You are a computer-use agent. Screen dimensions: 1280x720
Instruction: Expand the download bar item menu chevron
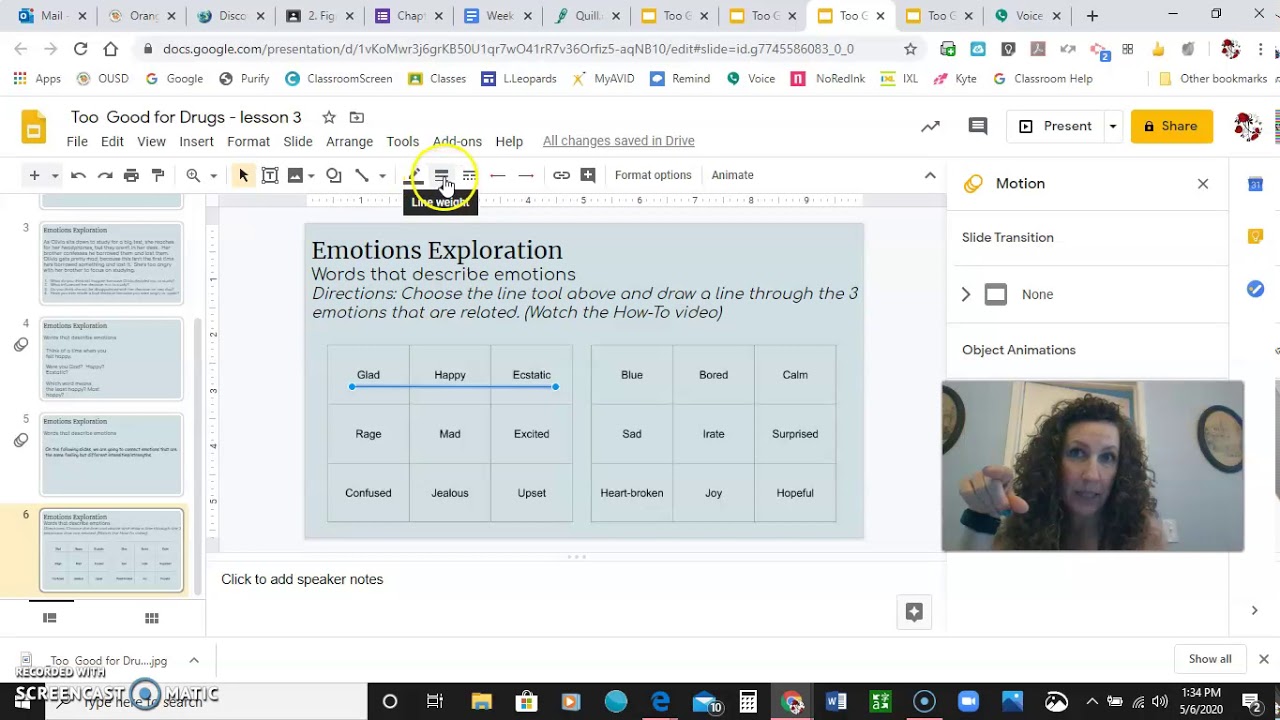[194, 660]
